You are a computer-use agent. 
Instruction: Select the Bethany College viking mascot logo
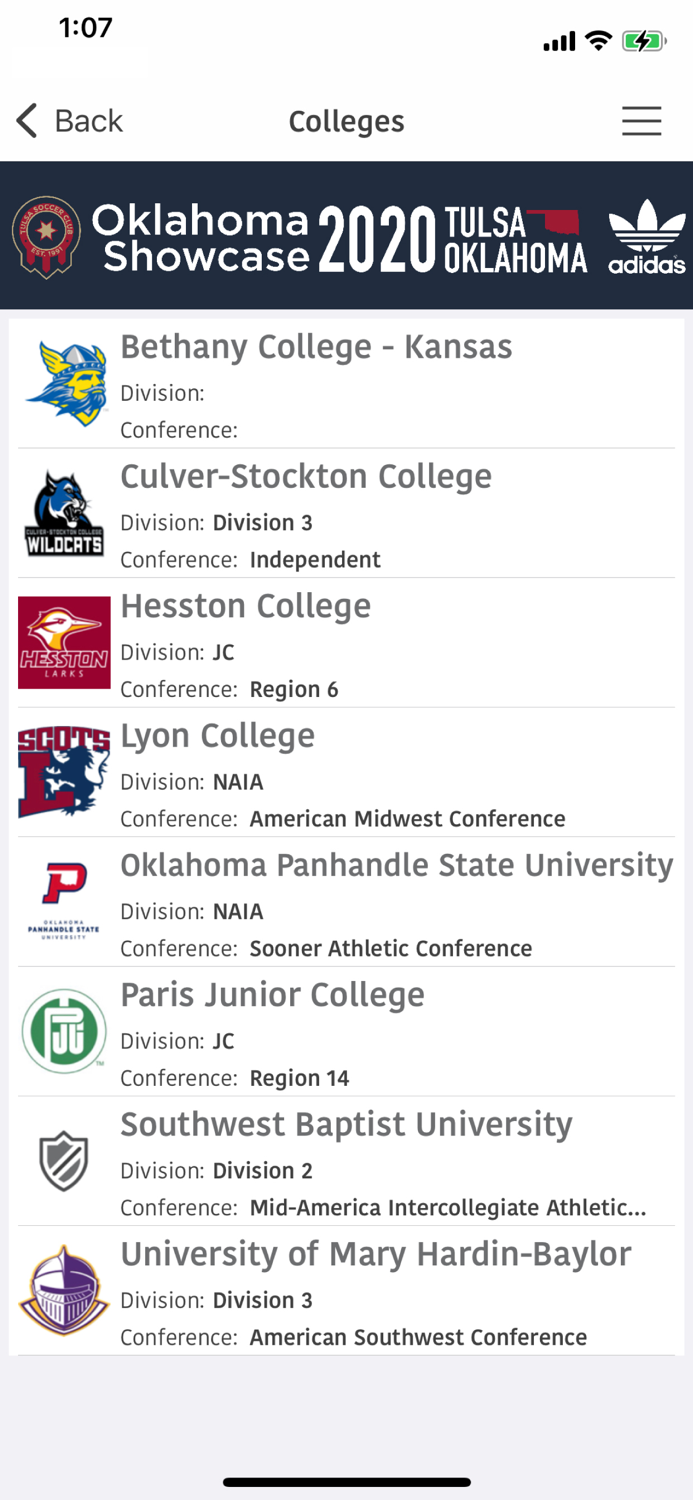point(63,383)
